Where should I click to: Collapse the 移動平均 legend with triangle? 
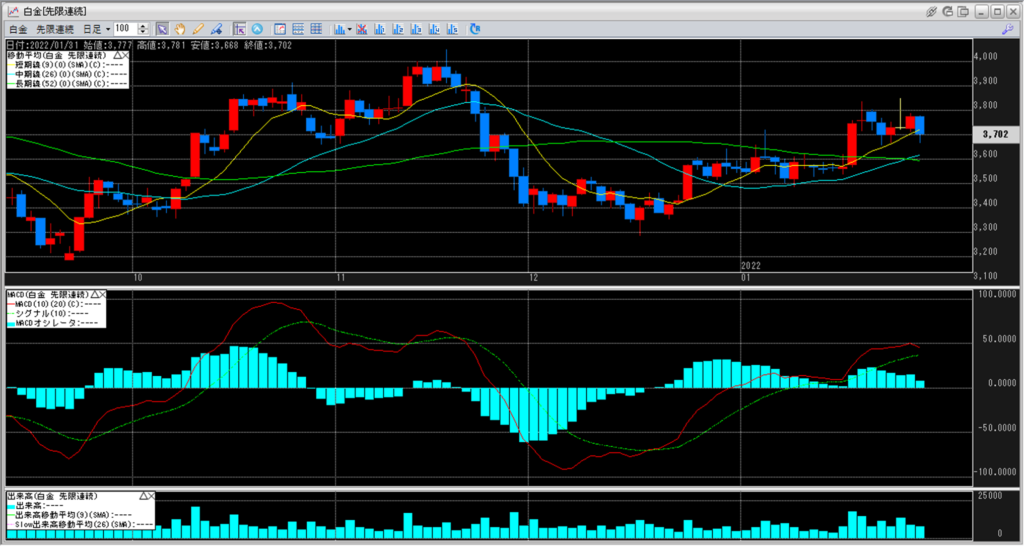pyautogui.click(x=117, y=55)
